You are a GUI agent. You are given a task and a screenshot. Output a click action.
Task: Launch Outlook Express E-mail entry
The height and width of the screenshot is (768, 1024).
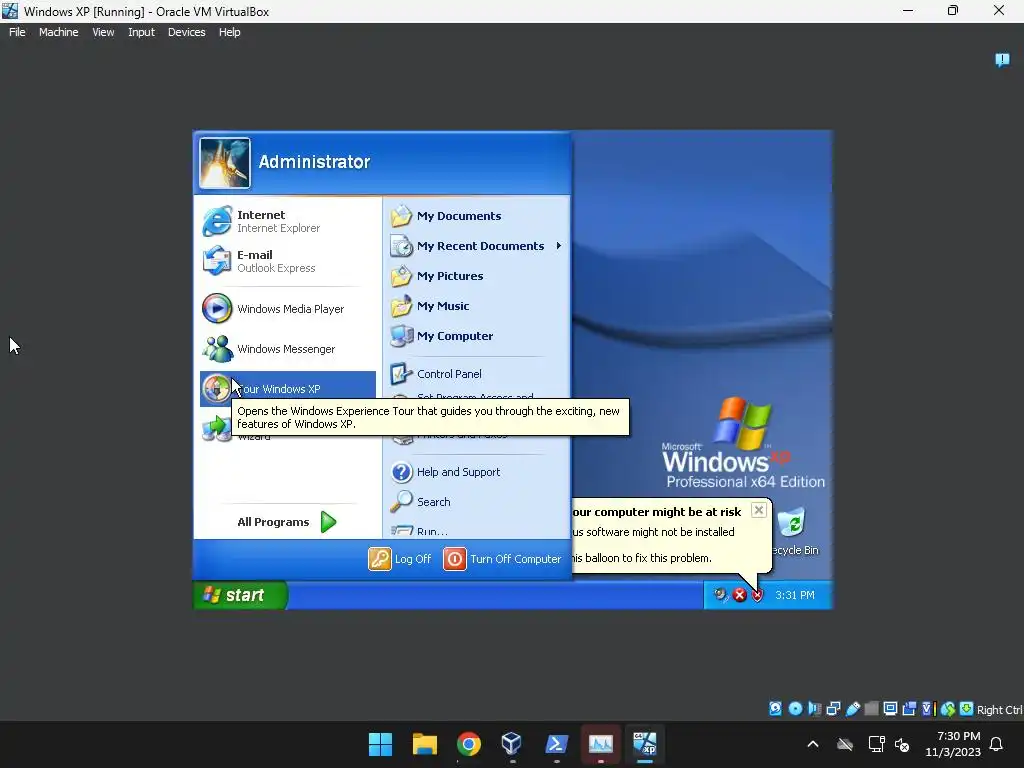click(x=287, y=261)
